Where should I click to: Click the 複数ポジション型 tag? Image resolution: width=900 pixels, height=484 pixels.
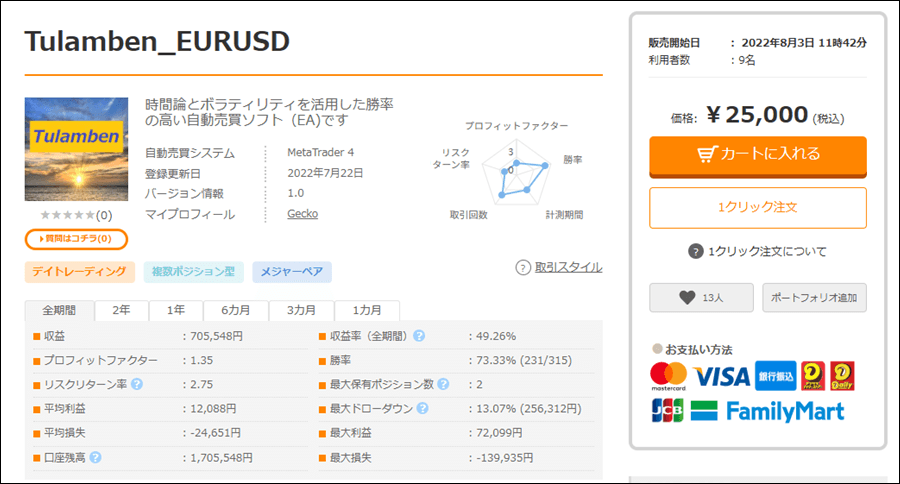(193, 272)
